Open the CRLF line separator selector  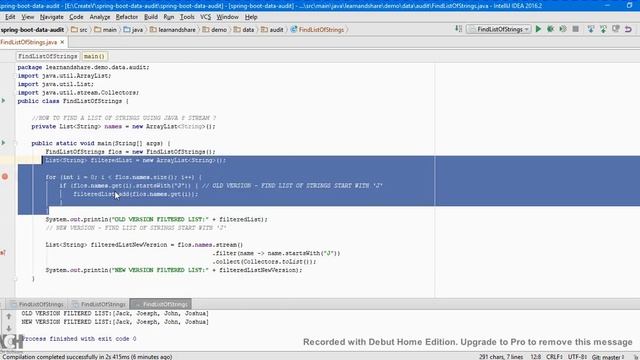coord(554,357)
